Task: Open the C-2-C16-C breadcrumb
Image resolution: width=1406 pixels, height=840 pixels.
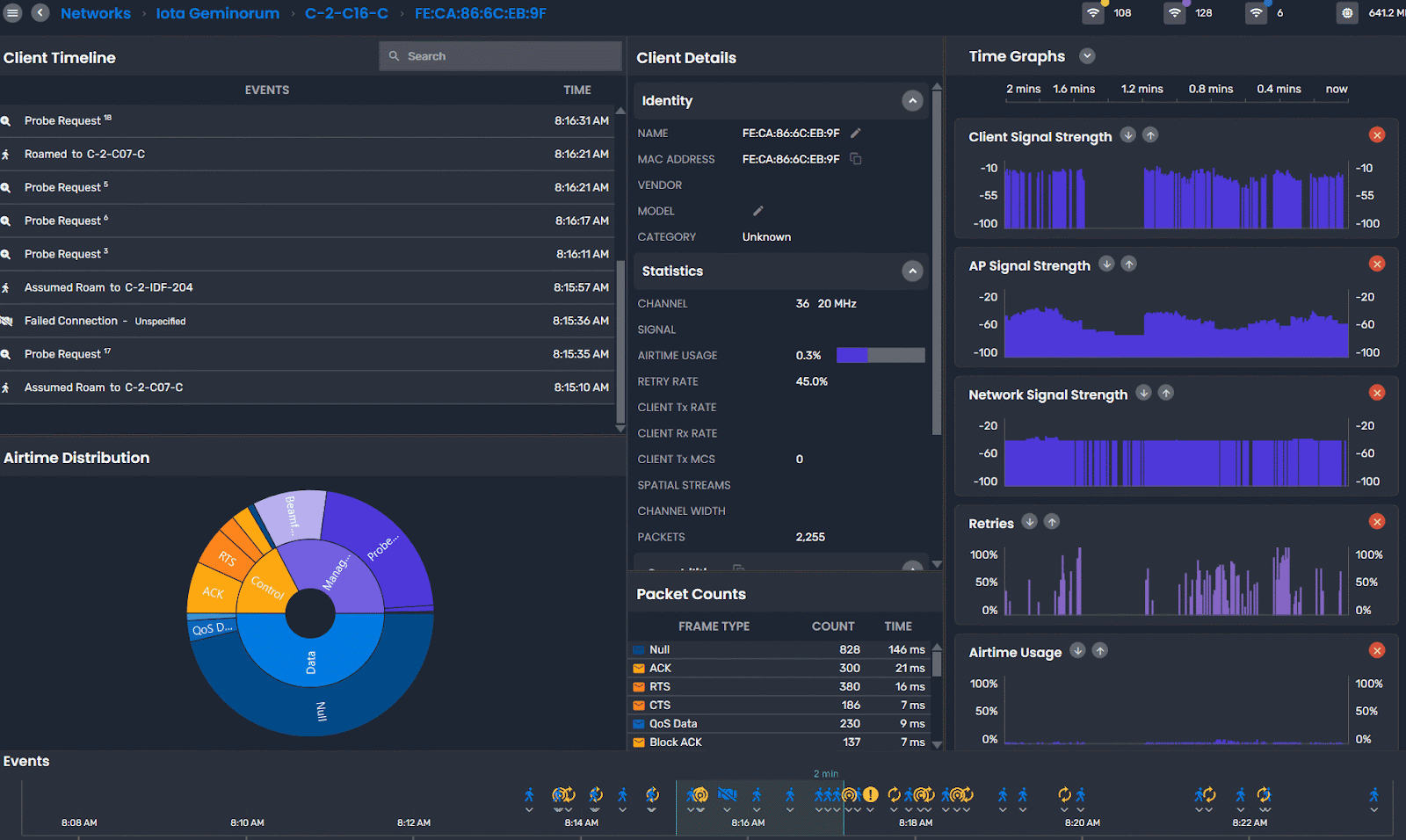Action: coord(346,13)
